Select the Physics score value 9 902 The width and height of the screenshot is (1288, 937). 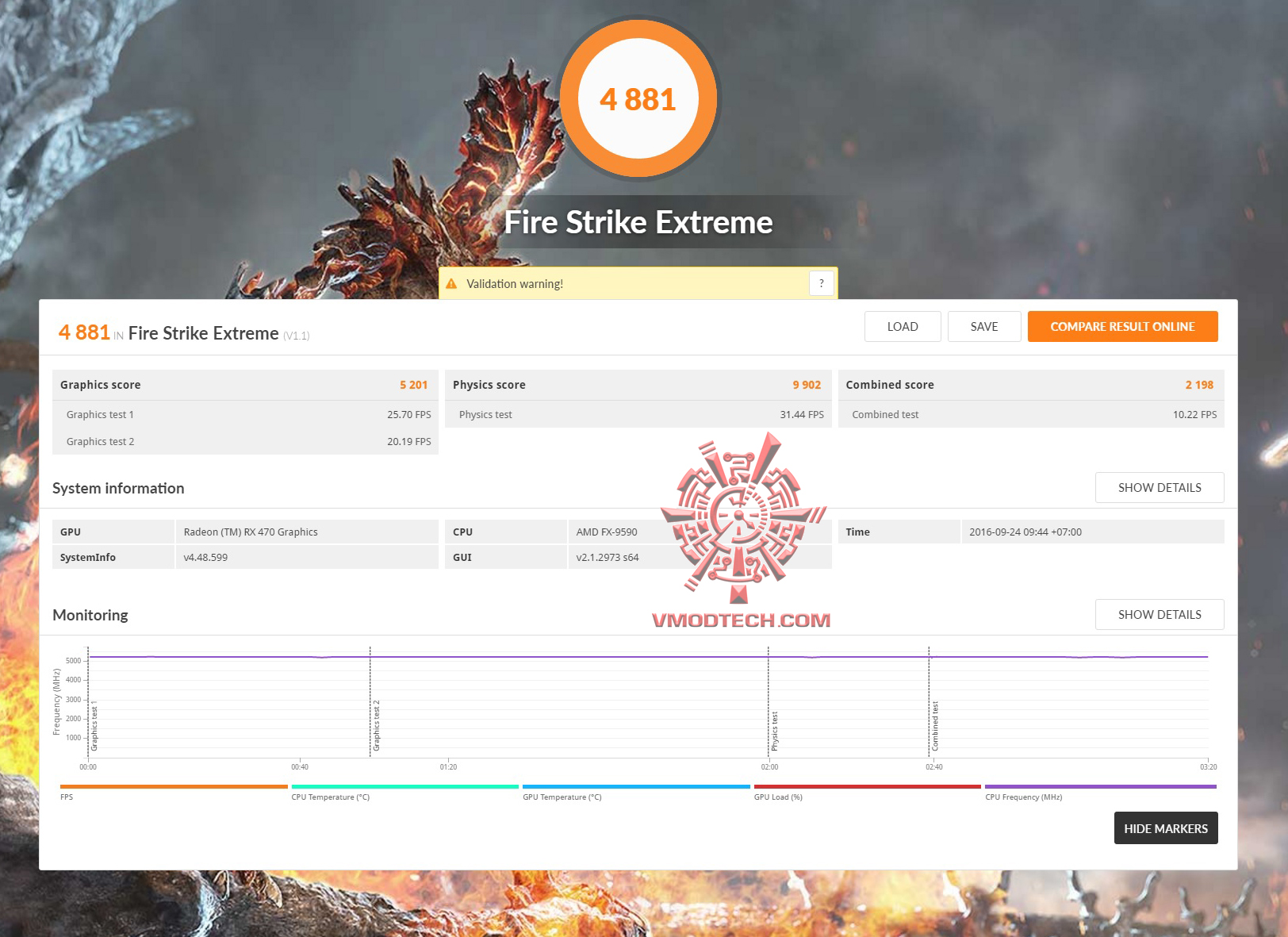tap(807, 385)
